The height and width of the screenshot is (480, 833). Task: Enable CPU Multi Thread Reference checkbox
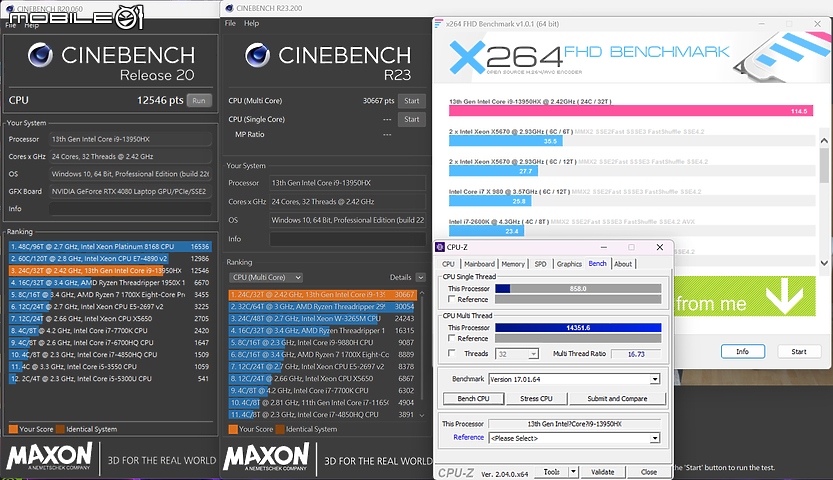tap(452, 338)
